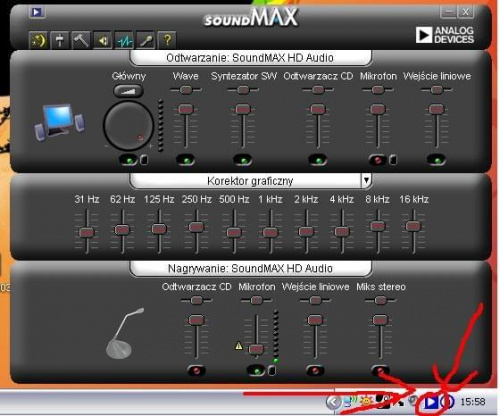This screenshot has height=416, width=500.
Task: Click the 'Odtwarzanie: SoundMAX HD Audio' header
Action: 250,58
